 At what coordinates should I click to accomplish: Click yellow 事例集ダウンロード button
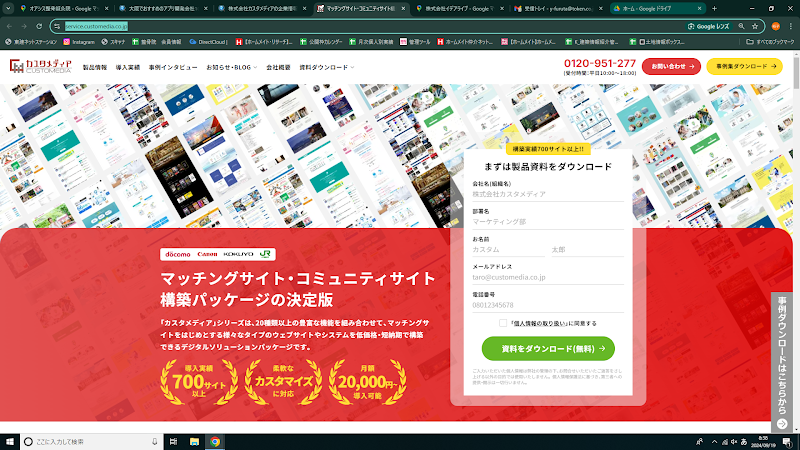pos(744,66)
